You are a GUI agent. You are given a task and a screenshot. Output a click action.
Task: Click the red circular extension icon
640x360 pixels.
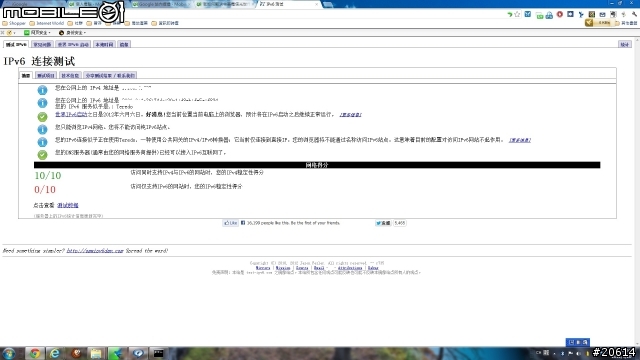pos(560,14)
